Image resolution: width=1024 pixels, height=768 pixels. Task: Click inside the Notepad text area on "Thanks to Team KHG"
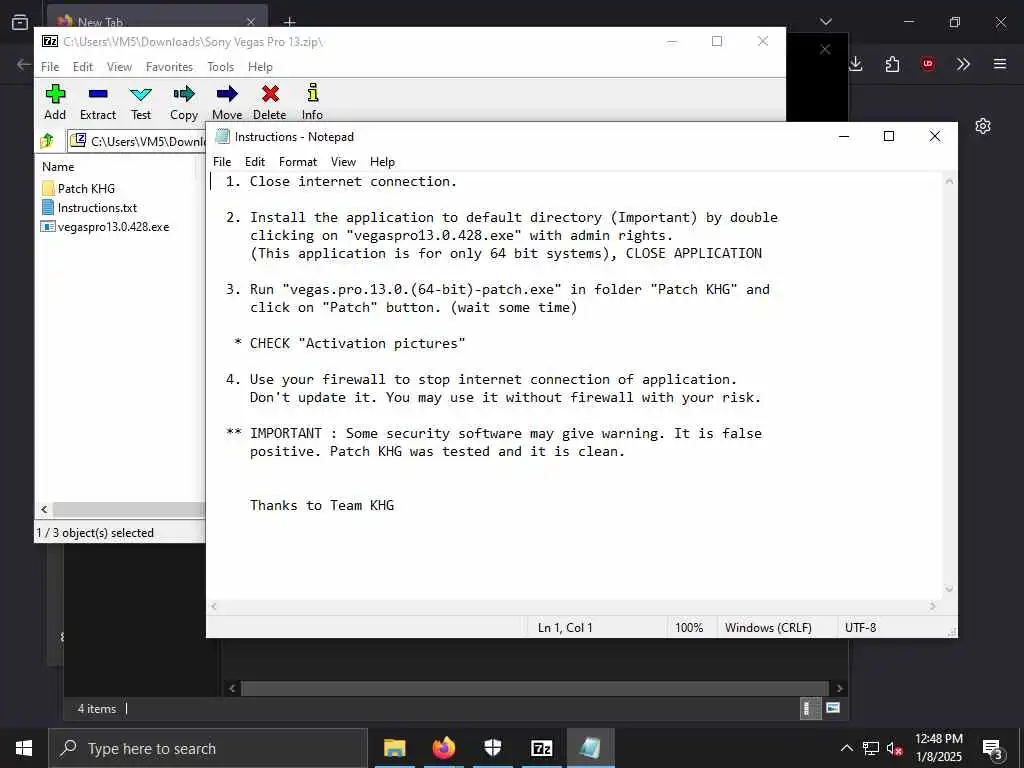(322, 505)
